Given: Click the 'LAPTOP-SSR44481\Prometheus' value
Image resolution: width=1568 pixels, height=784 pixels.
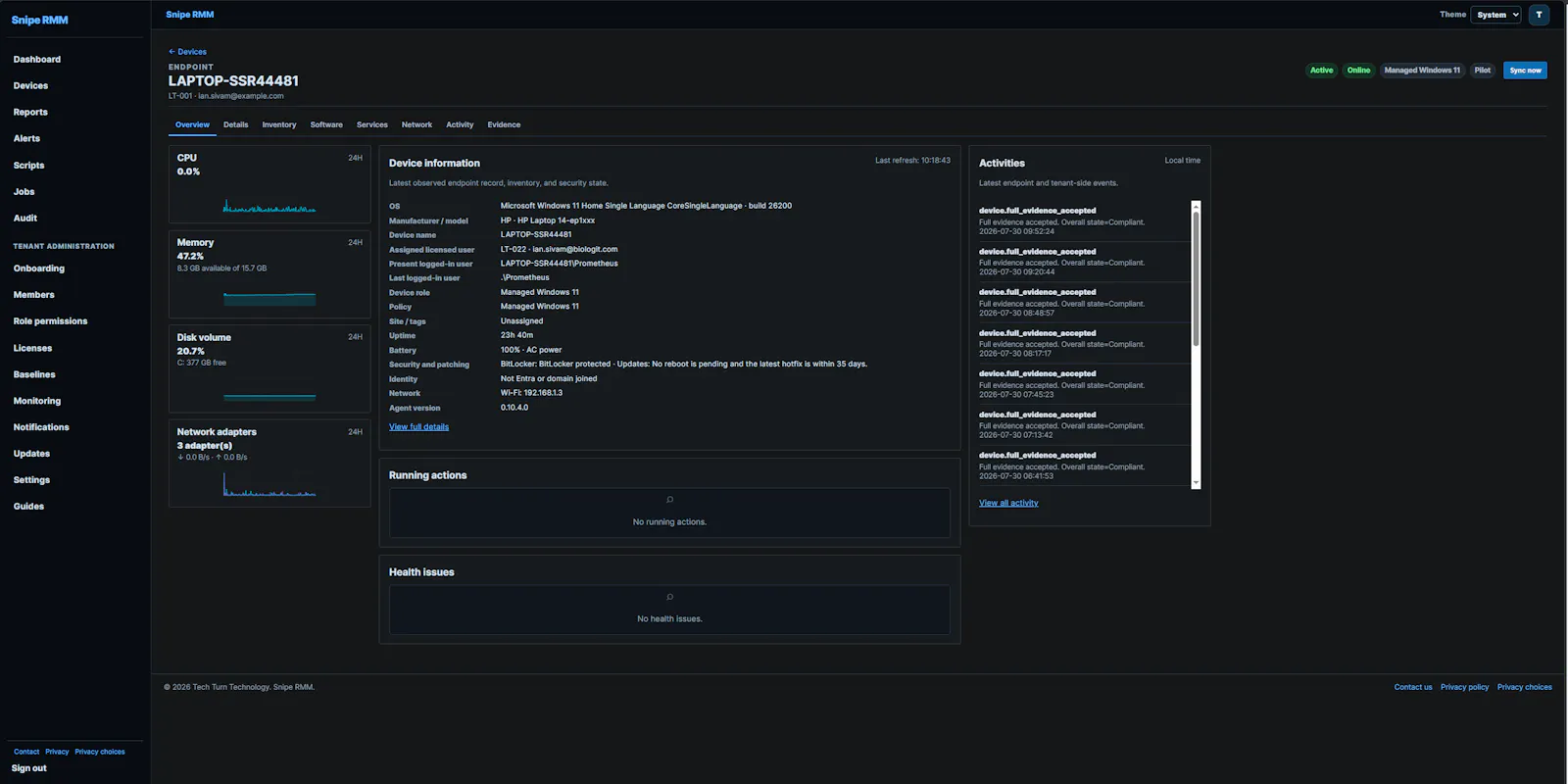Looking at the screenshot, I should tap(560, 264).
